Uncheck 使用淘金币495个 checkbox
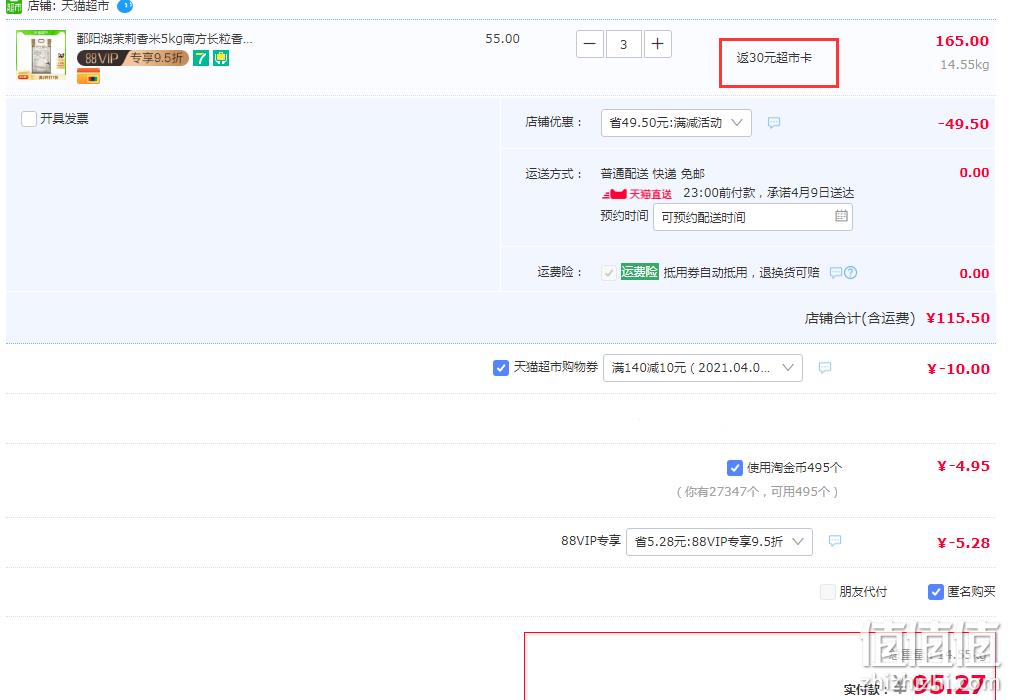1010x700 pixels. coord(734,468)
